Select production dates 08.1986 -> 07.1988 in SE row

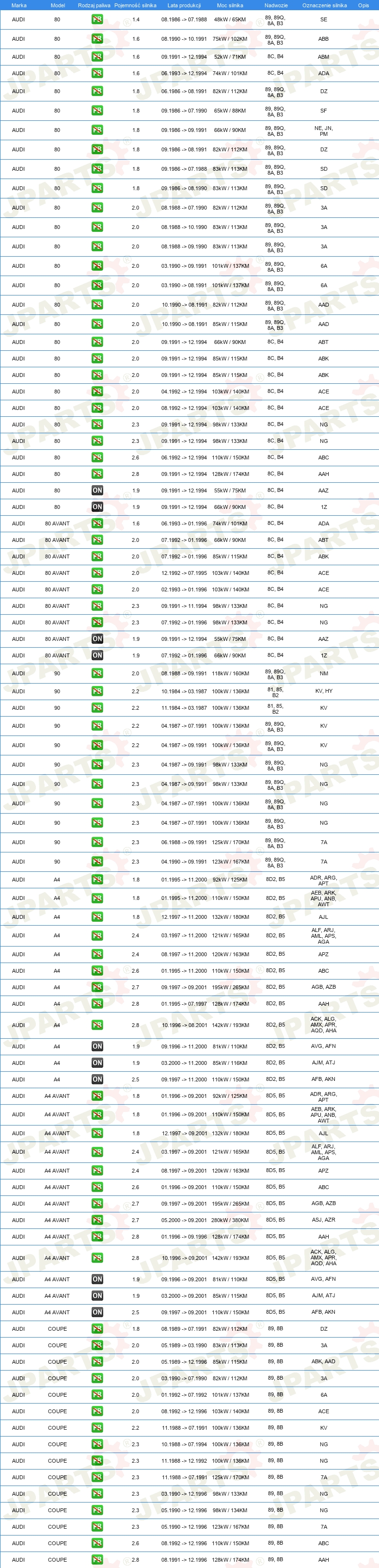(x=184, y=19)
